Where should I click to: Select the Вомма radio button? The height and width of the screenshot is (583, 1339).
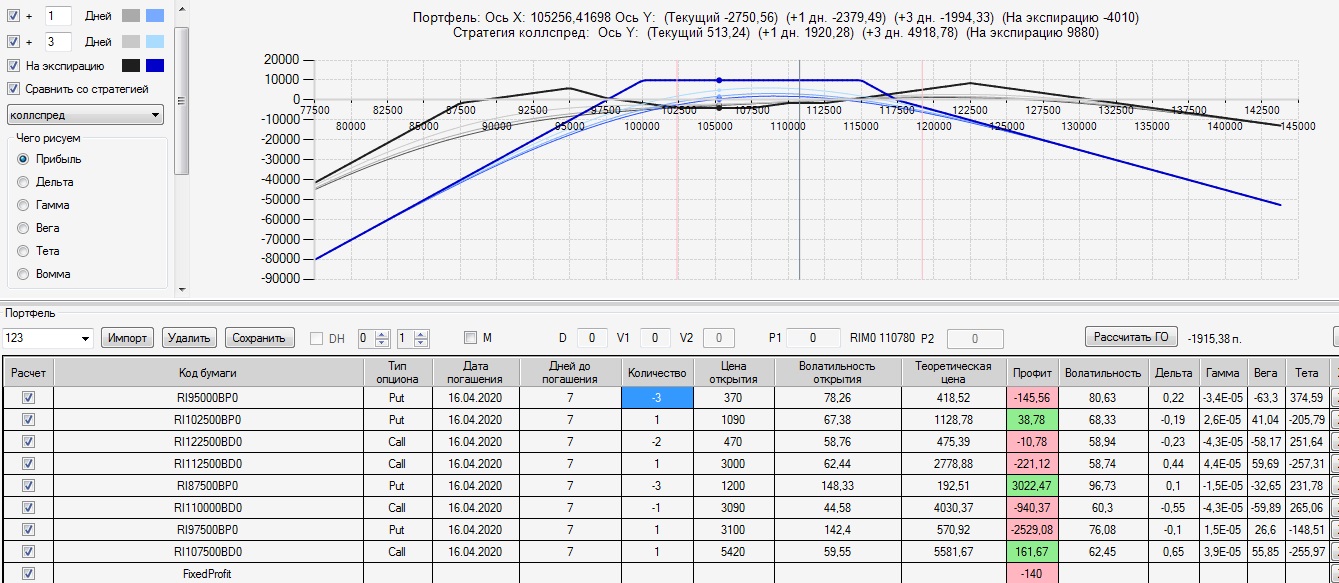click(x=23, y=273)
